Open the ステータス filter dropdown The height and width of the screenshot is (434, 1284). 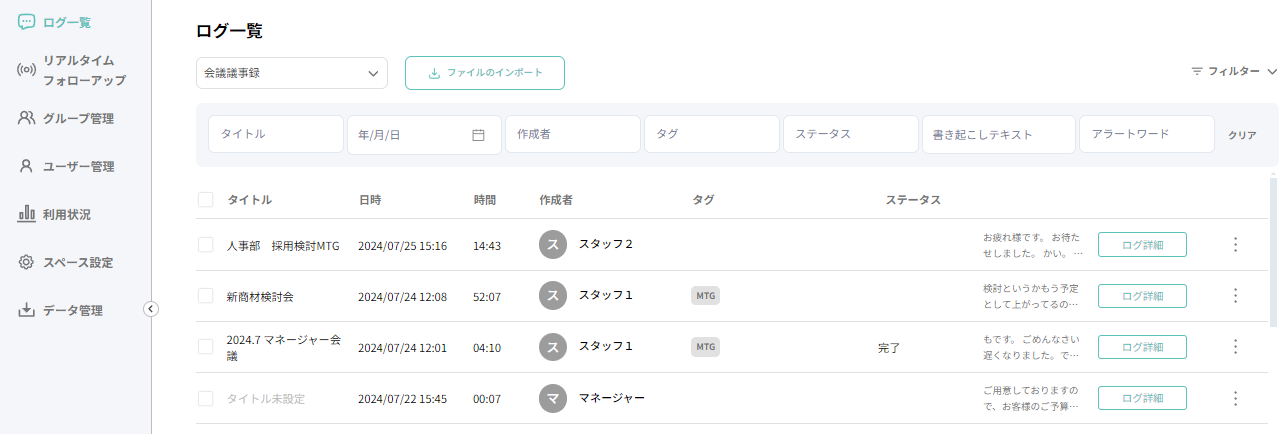point(850,134)
